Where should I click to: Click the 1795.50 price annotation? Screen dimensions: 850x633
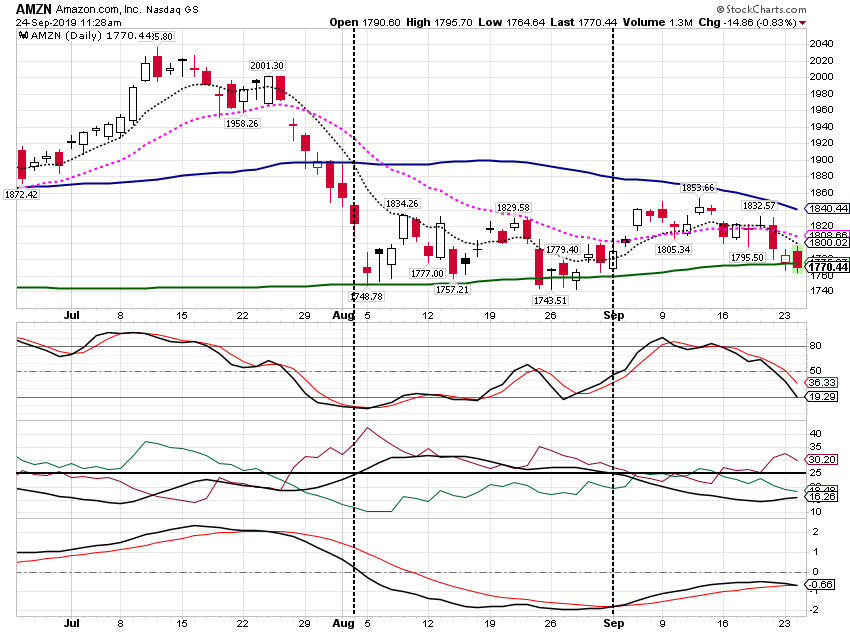point(747,257)
